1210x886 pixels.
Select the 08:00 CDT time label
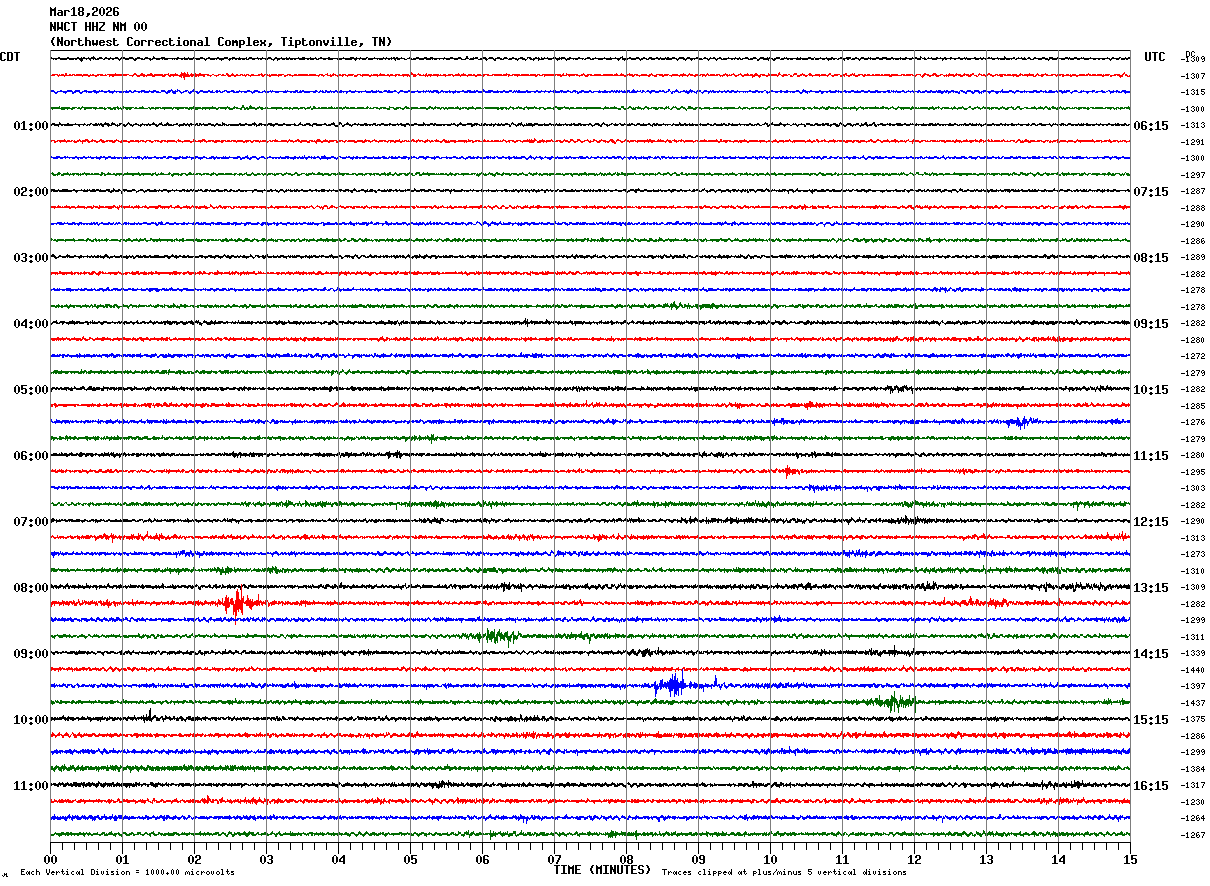click(x=30, y=588)
